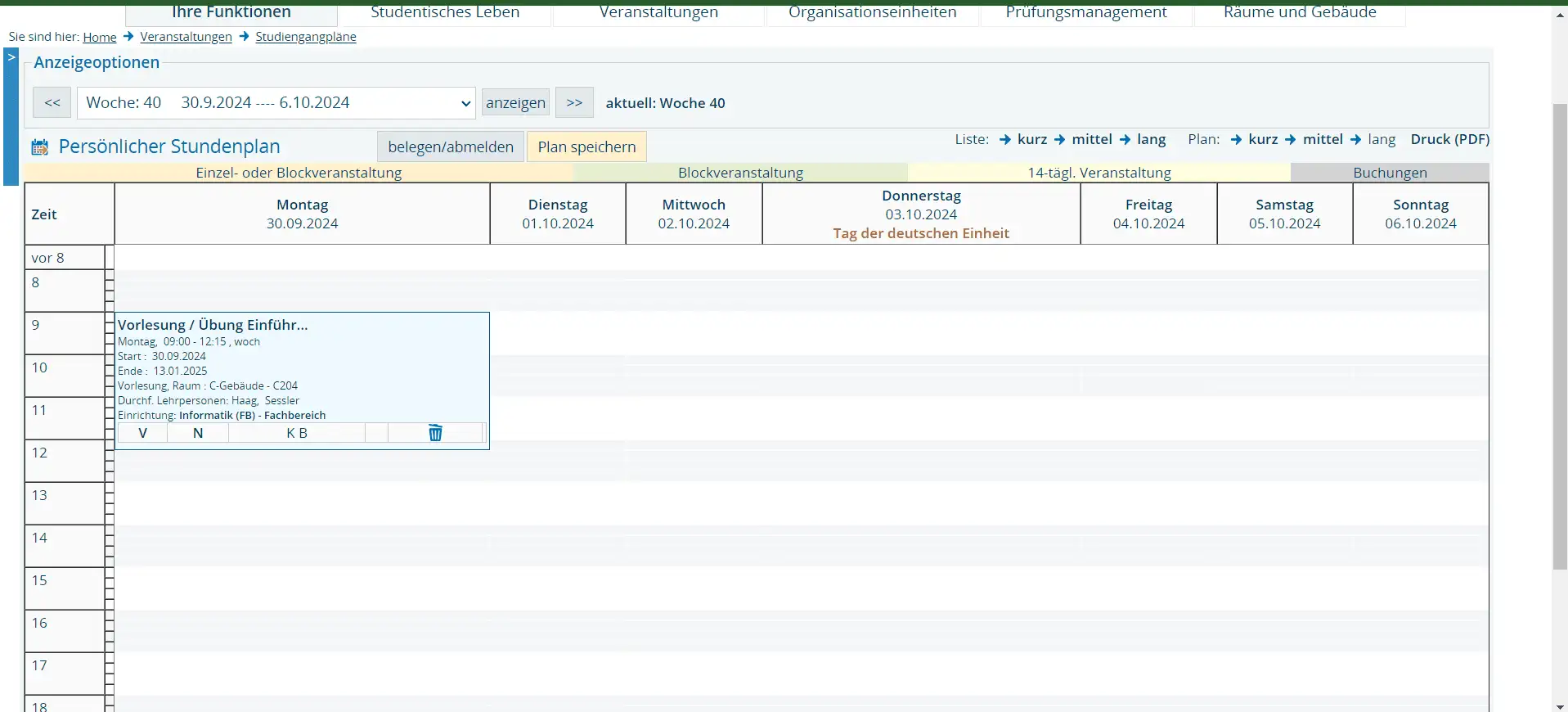Click the vertical page scrollbar
Screen dimensions: 1568x712
pos(1559,336)
